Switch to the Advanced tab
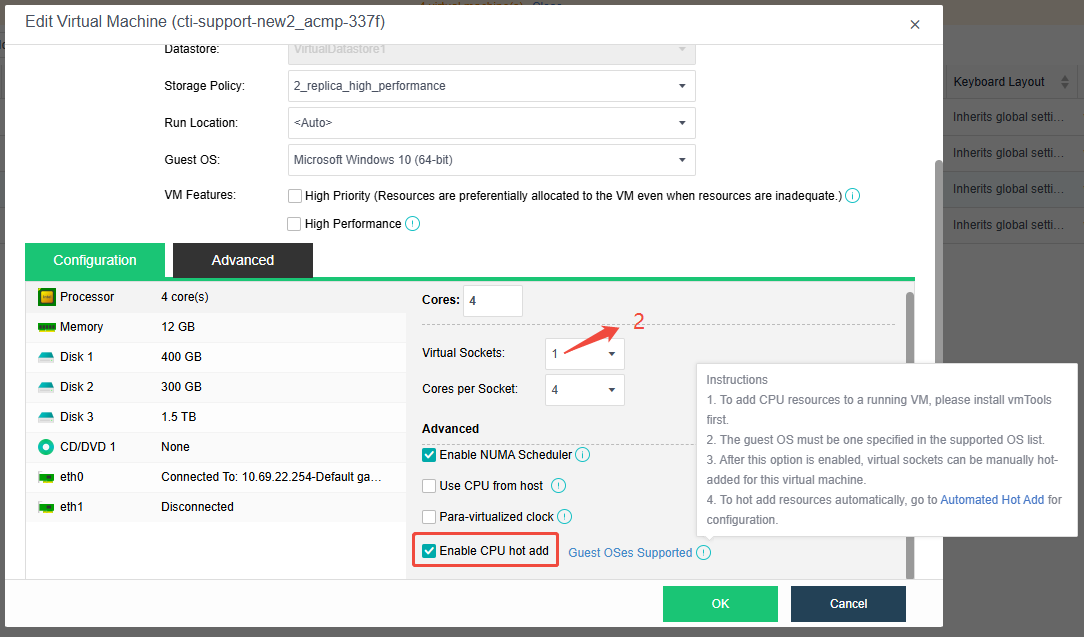 (x=242, y=259)
